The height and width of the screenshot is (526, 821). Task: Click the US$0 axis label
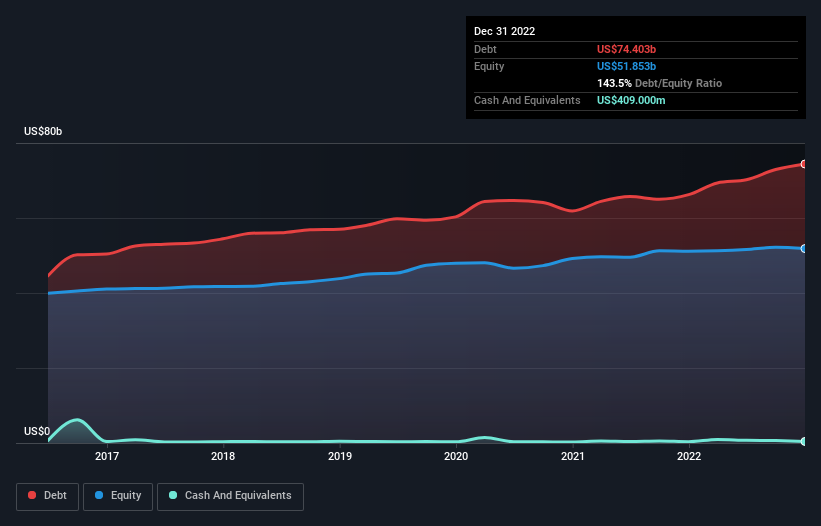click(x=37, y=431)
